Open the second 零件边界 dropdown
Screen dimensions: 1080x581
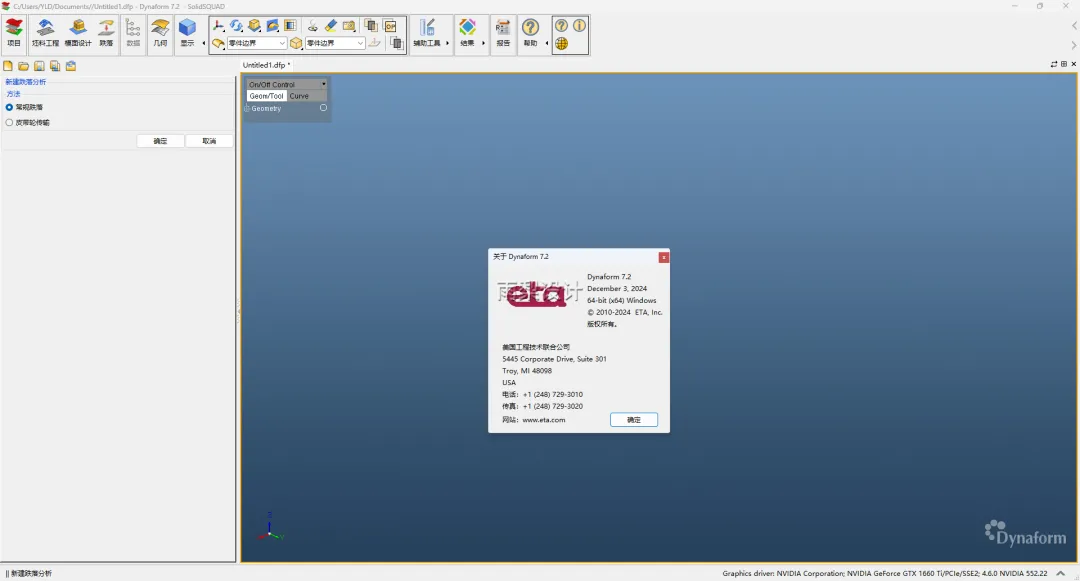tap(335, 43)
